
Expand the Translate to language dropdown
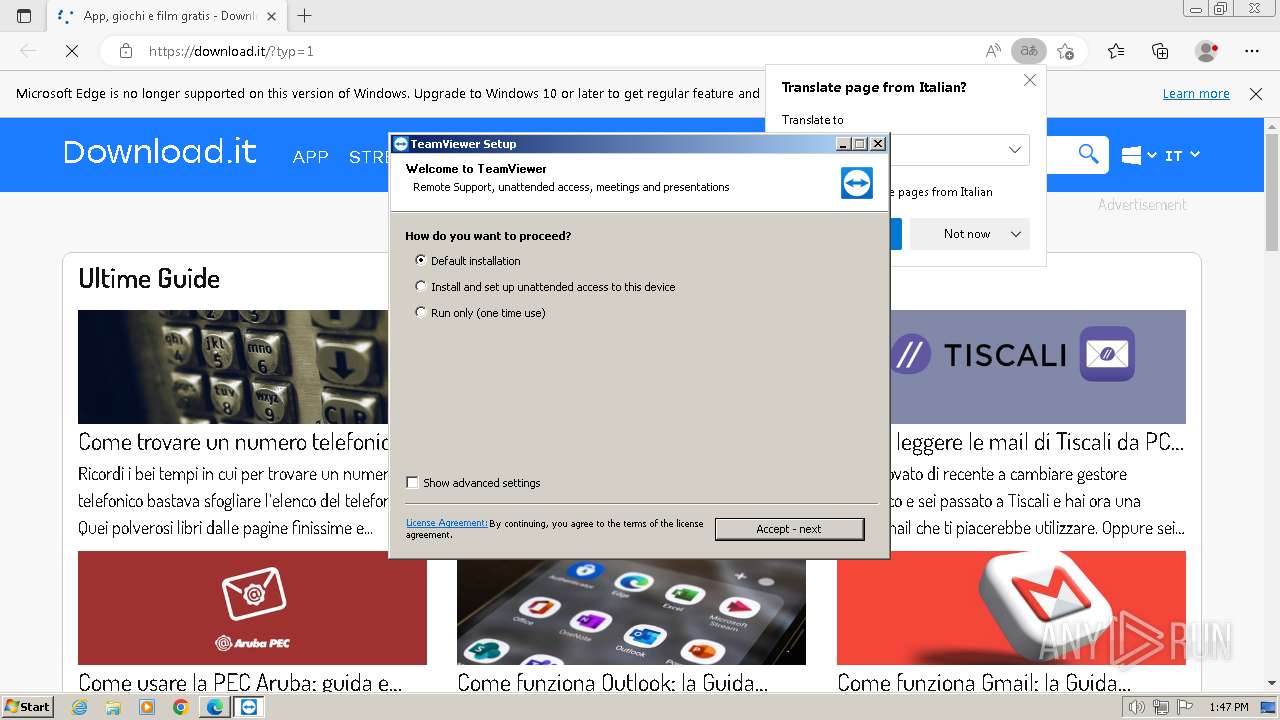(1014, 150)
